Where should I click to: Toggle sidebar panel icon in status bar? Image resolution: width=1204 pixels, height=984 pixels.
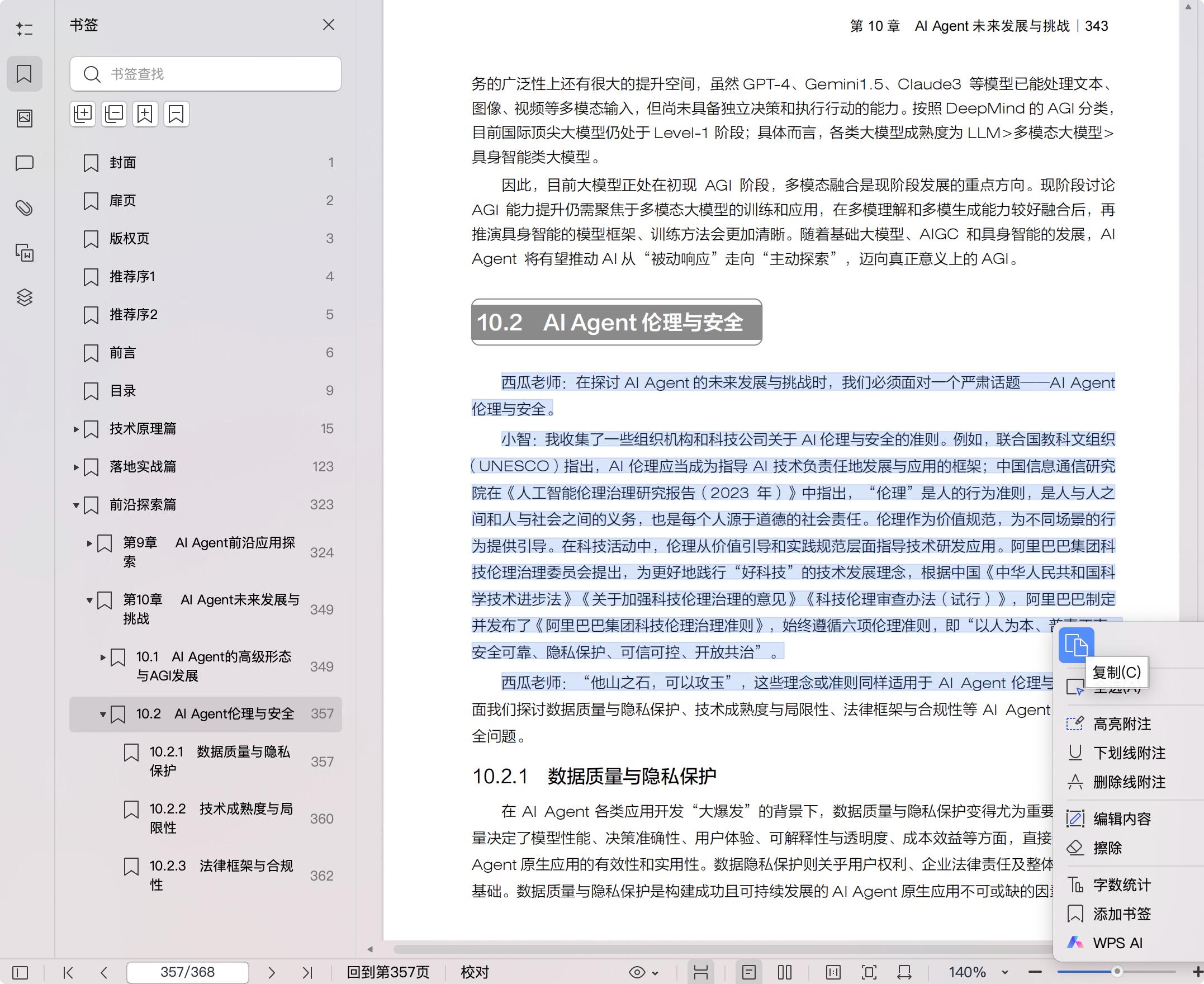20,973
